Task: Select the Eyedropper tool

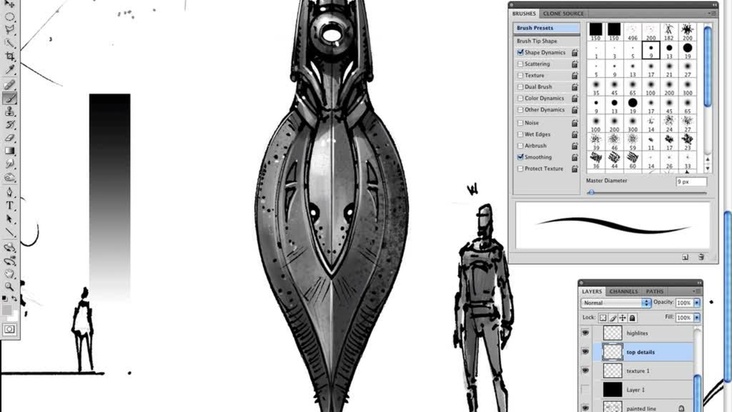Action: 9,70
